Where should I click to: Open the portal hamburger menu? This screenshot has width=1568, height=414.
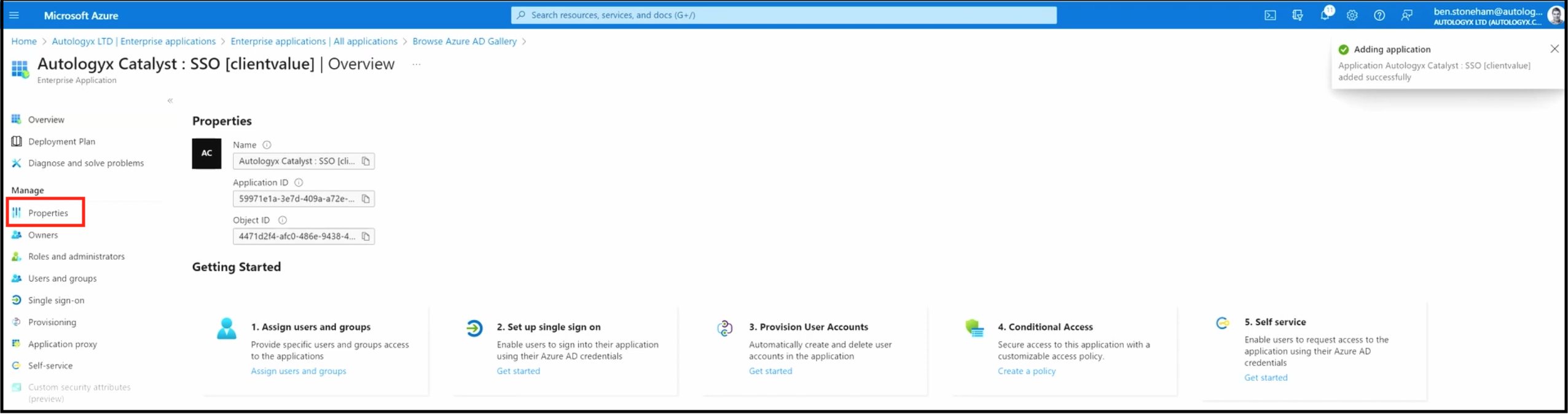(14, 15)
